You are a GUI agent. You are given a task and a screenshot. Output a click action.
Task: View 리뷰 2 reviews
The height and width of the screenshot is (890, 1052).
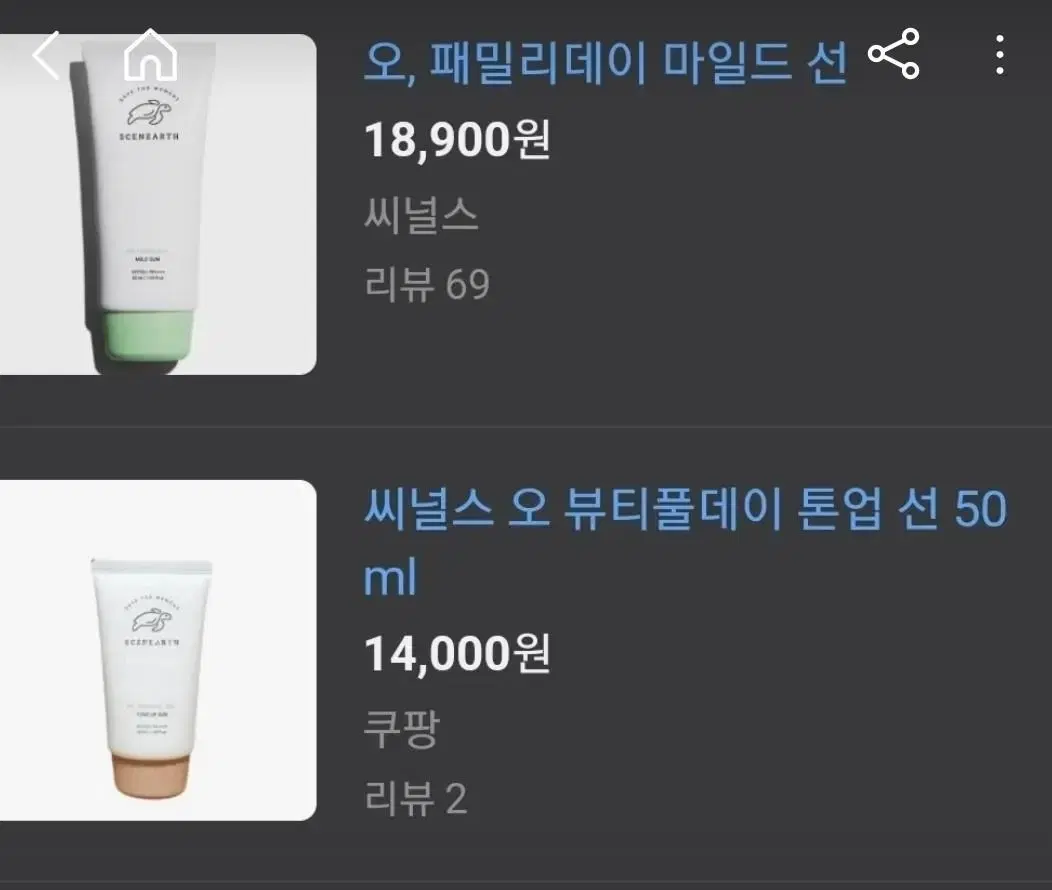(x=415, y=798)
